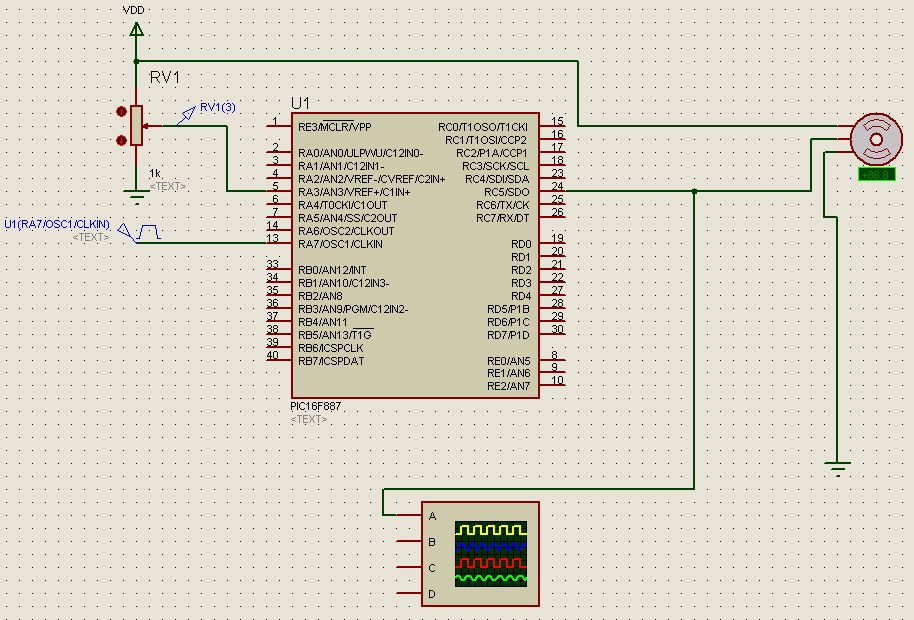Select the ground symbol below the motor
This screenshot has width=914, height=620.
click(x=837, y=467)
